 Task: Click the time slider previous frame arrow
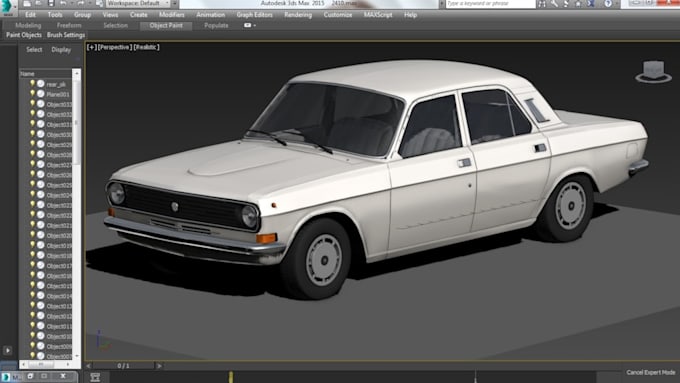89,366
